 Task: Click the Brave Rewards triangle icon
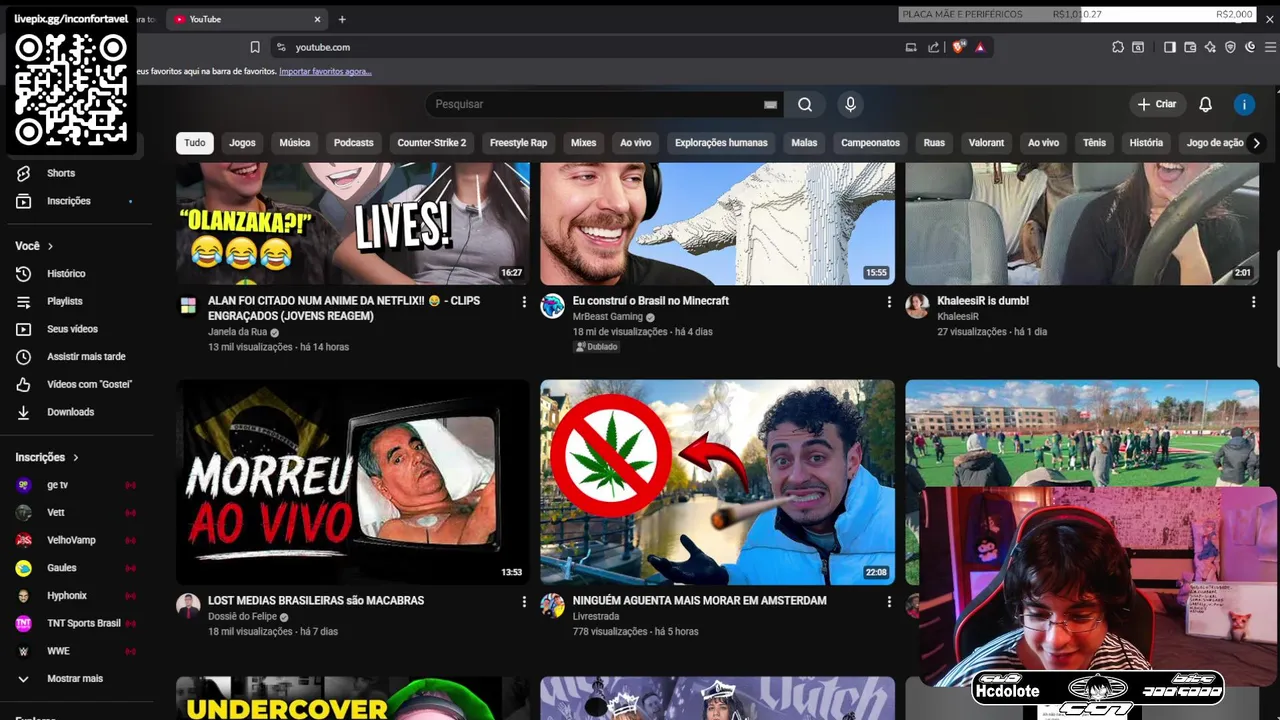click(x=980, y=47)
